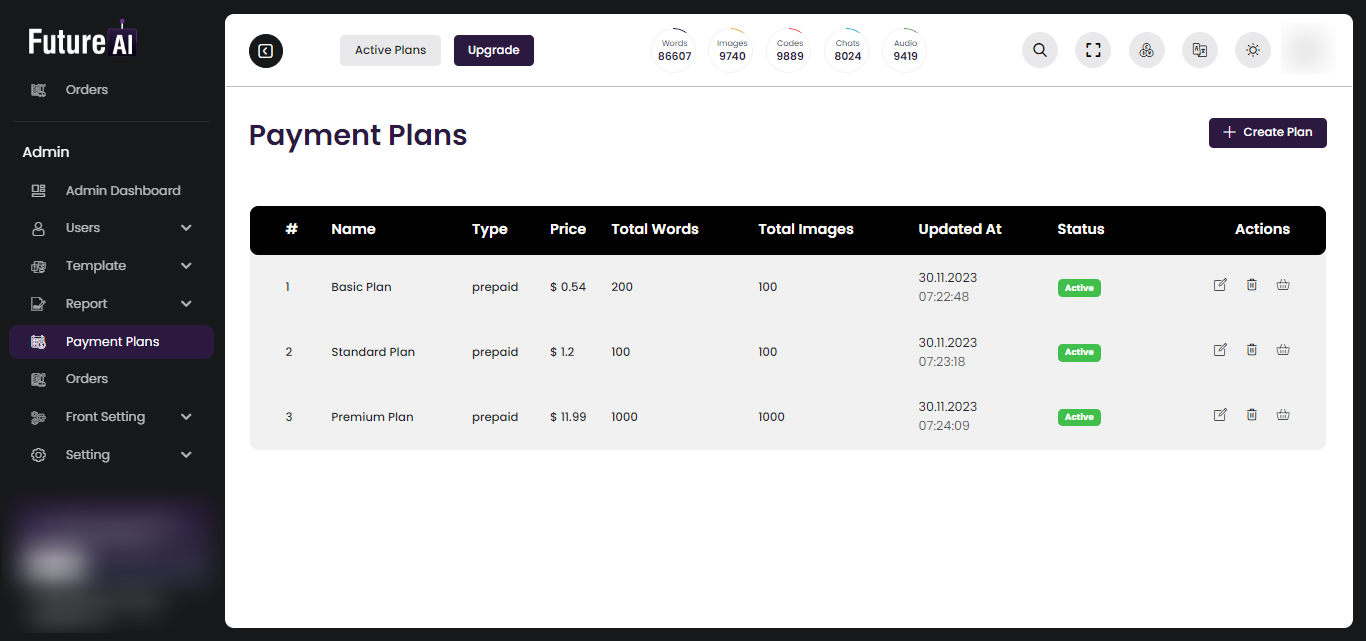Click the Active status badge for Basic Plan
Image resolution: width=1366 pixels, height=641 pixels.
point(1079,288)
